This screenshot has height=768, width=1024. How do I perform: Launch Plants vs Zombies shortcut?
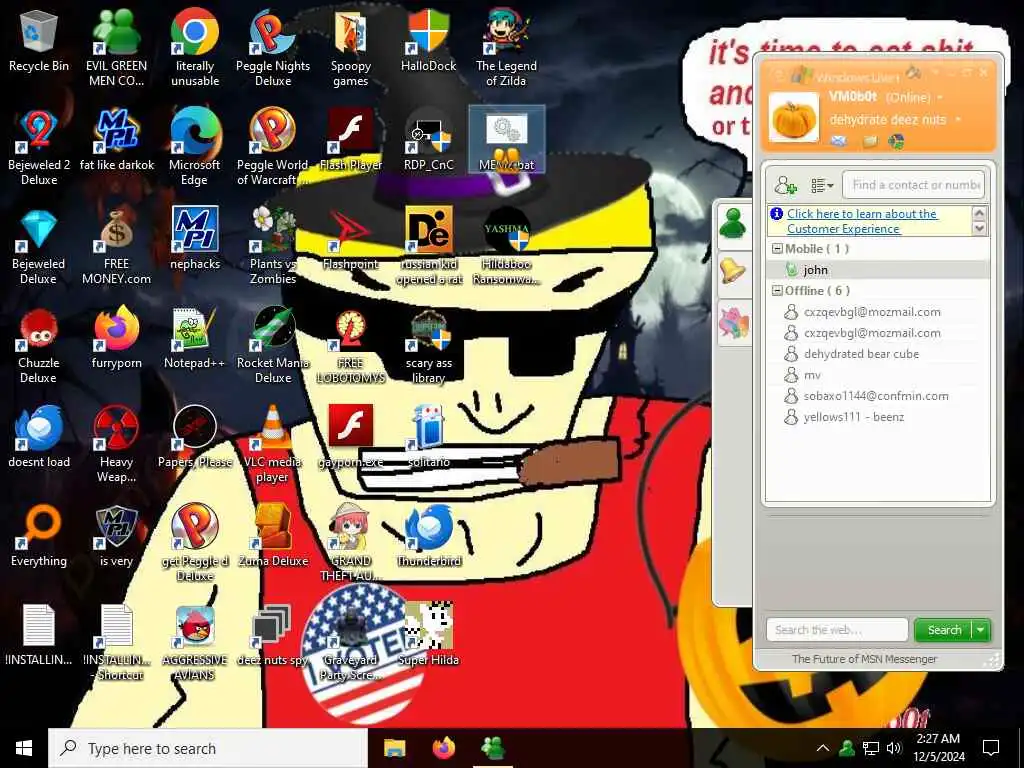click(273, 247)
